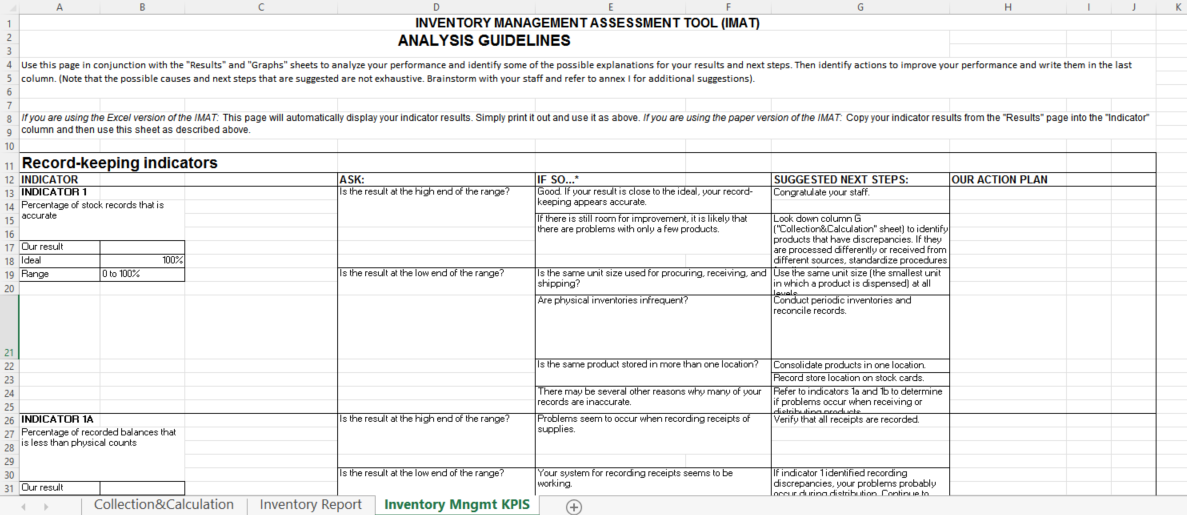Click the INDICATOR column header cell

coord(179,179)
